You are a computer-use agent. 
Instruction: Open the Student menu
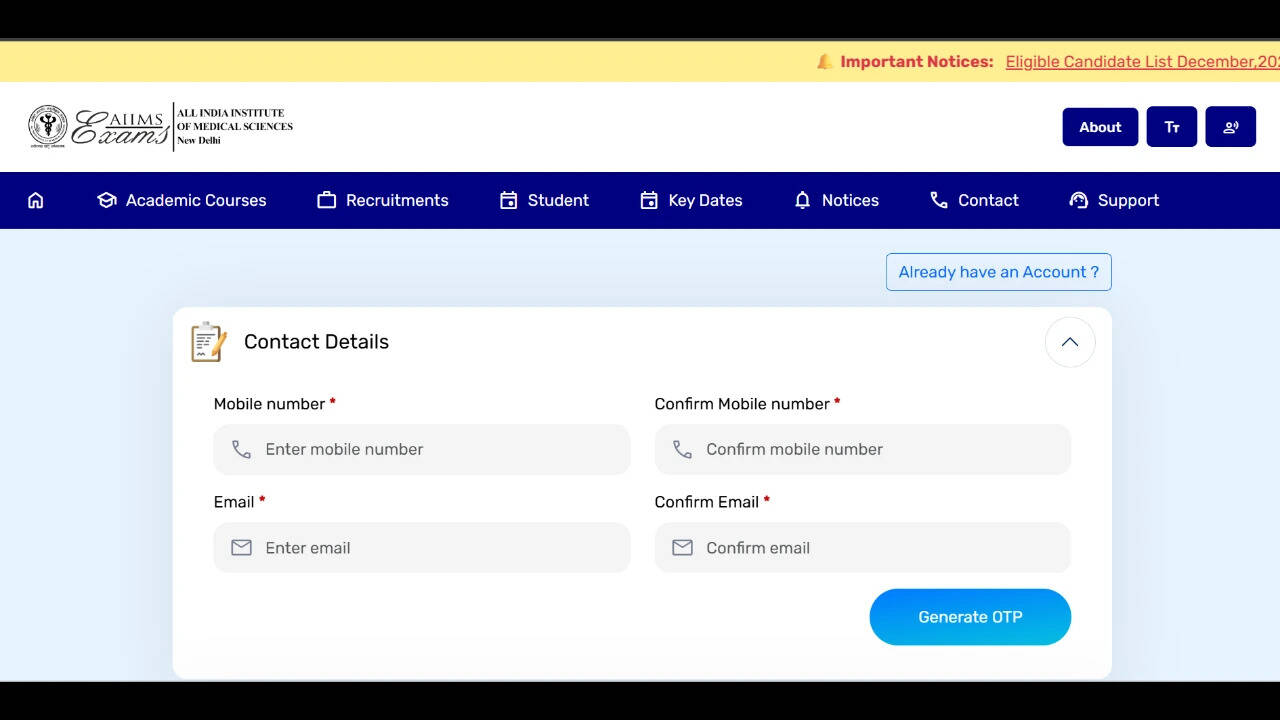[544, 200]
